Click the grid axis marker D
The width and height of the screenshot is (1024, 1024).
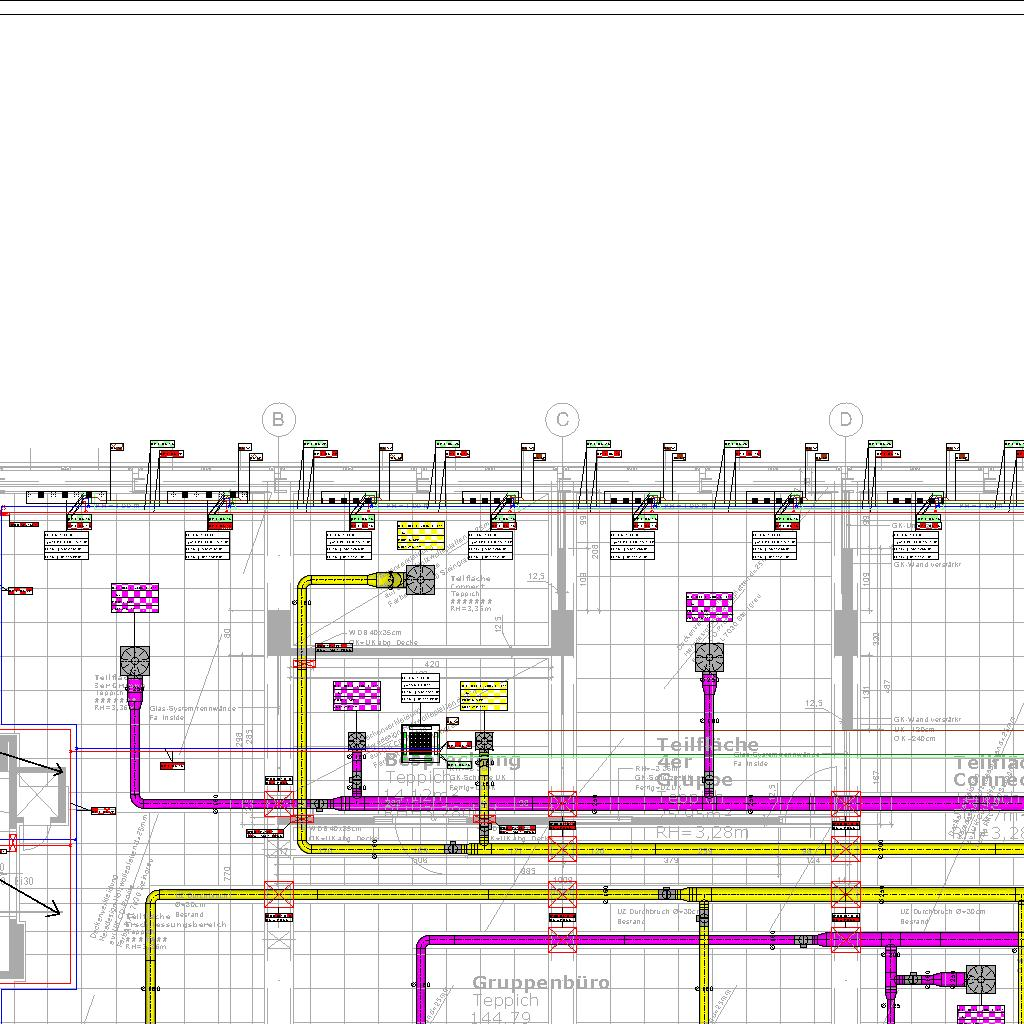846,419
